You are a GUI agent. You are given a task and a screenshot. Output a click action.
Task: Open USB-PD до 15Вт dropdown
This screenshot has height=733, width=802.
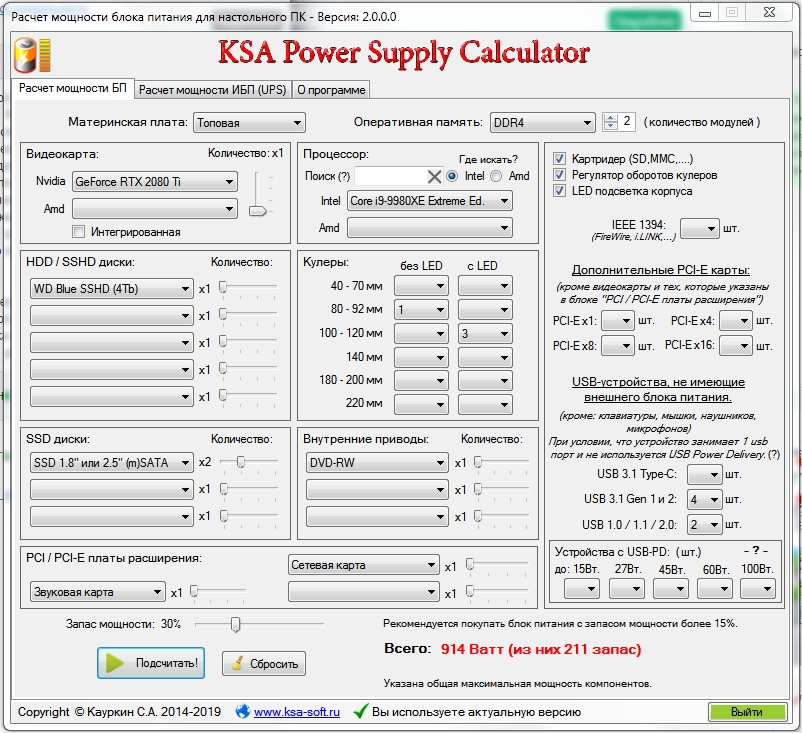pos(582,589)
